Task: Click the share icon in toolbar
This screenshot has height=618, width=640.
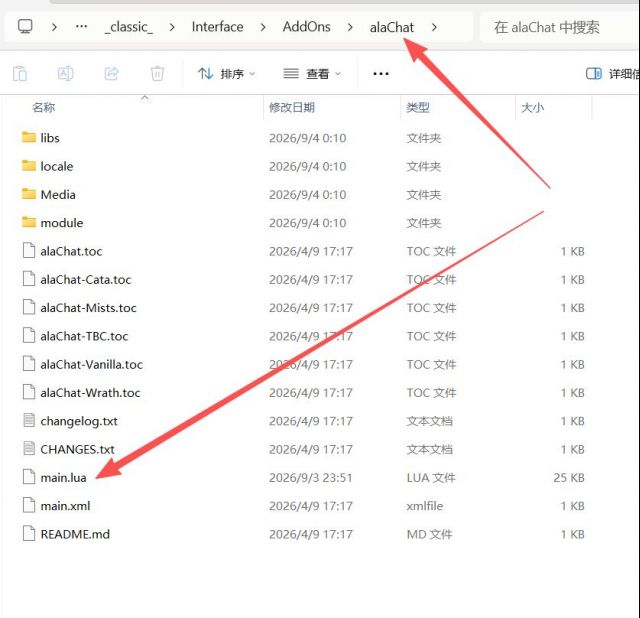Action: pyautogui.click(x=111, y=73)
